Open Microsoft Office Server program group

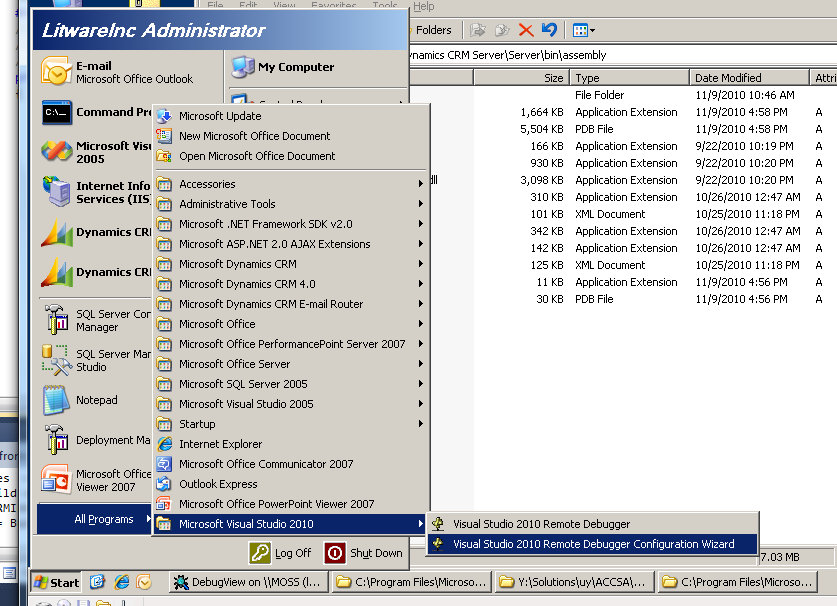pyautogui.click(x=291, y=364)
